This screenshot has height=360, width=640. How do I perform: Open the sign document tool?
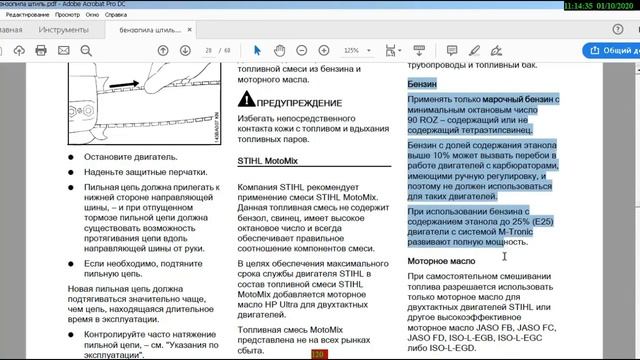tap(496, 51)
